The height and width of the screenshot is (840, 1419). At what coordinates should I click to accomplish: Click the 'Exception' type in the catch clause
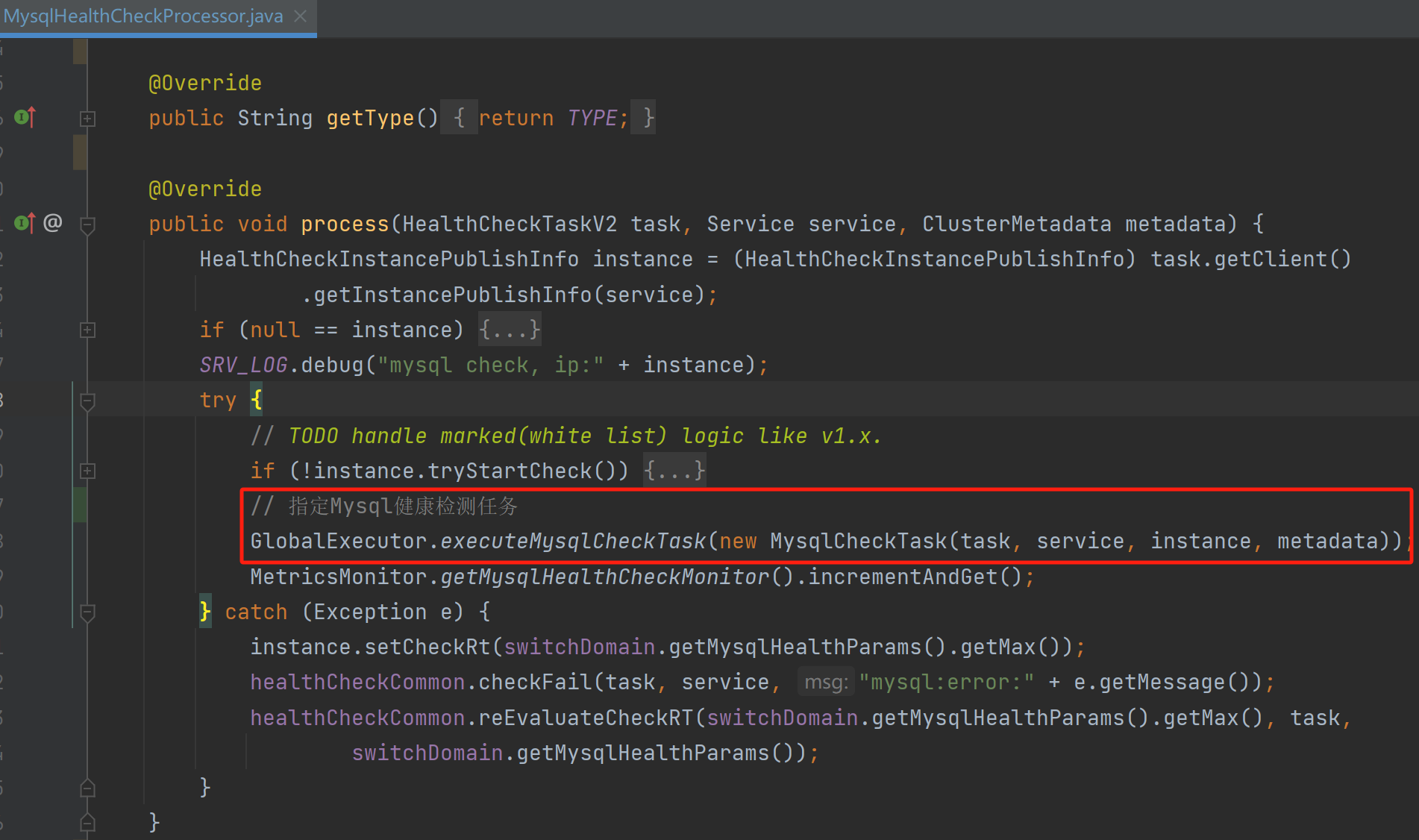[x=370, y=612]
